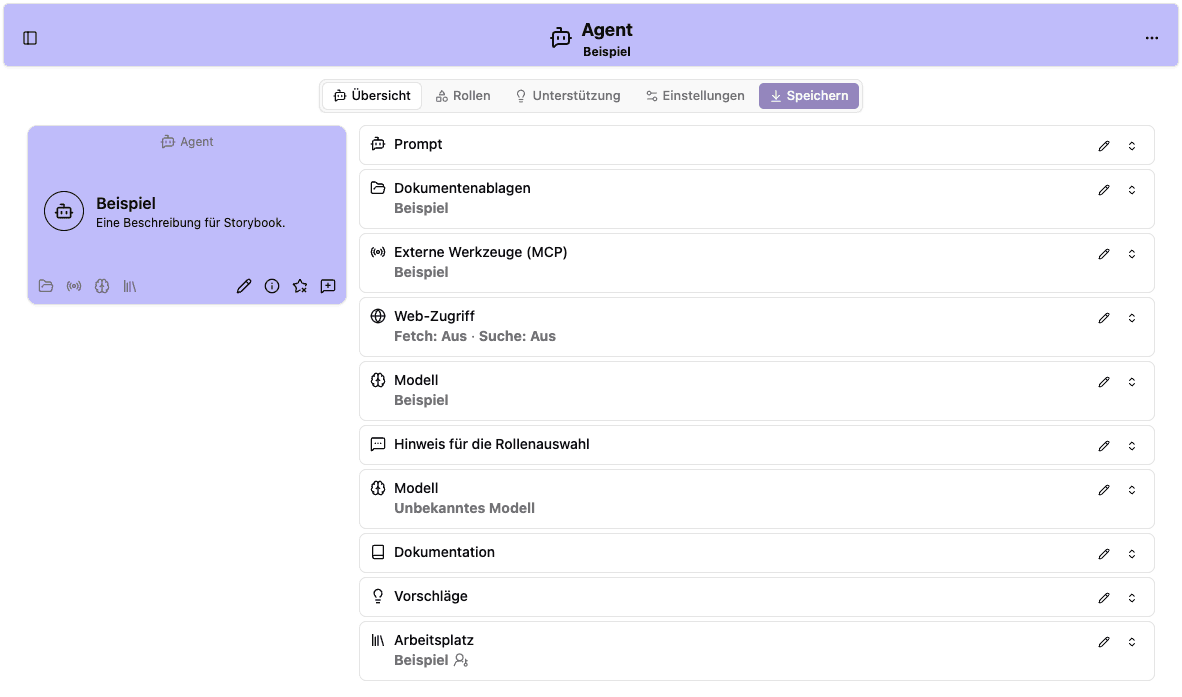The height and width of the screenshot is (697, 1182).
Task: Edit the Beispiel card with pencil icon
Action: coord(243,286)
